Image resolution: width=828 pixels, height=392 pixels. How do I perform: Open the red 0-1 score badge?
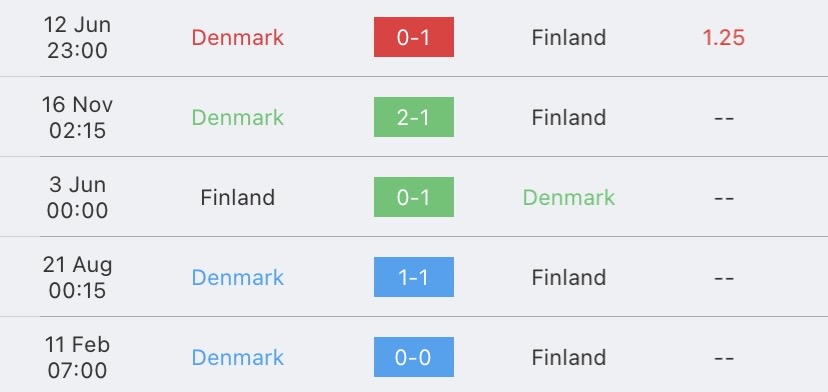coord(413,37)
